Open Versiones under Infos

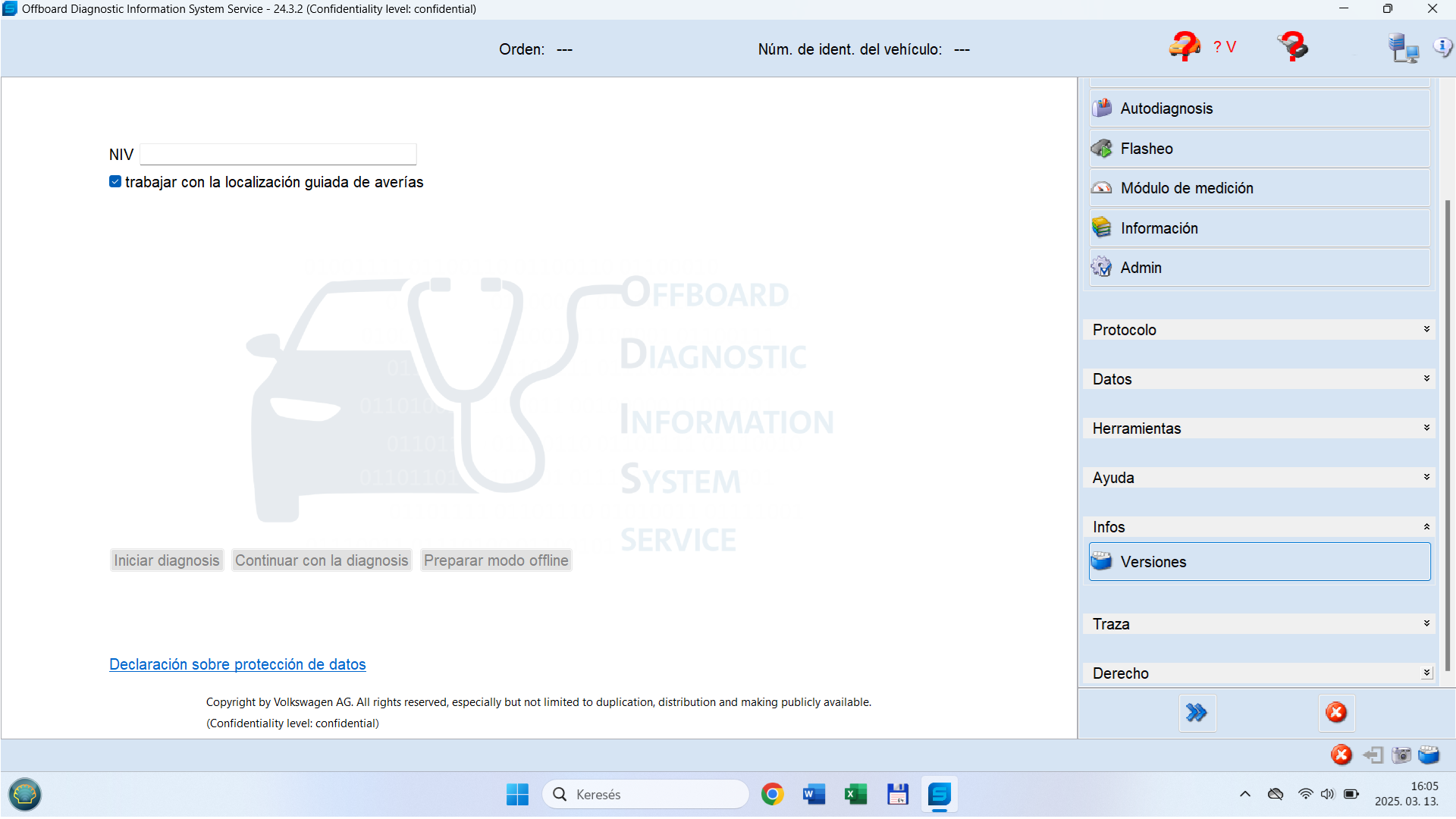1260,562
